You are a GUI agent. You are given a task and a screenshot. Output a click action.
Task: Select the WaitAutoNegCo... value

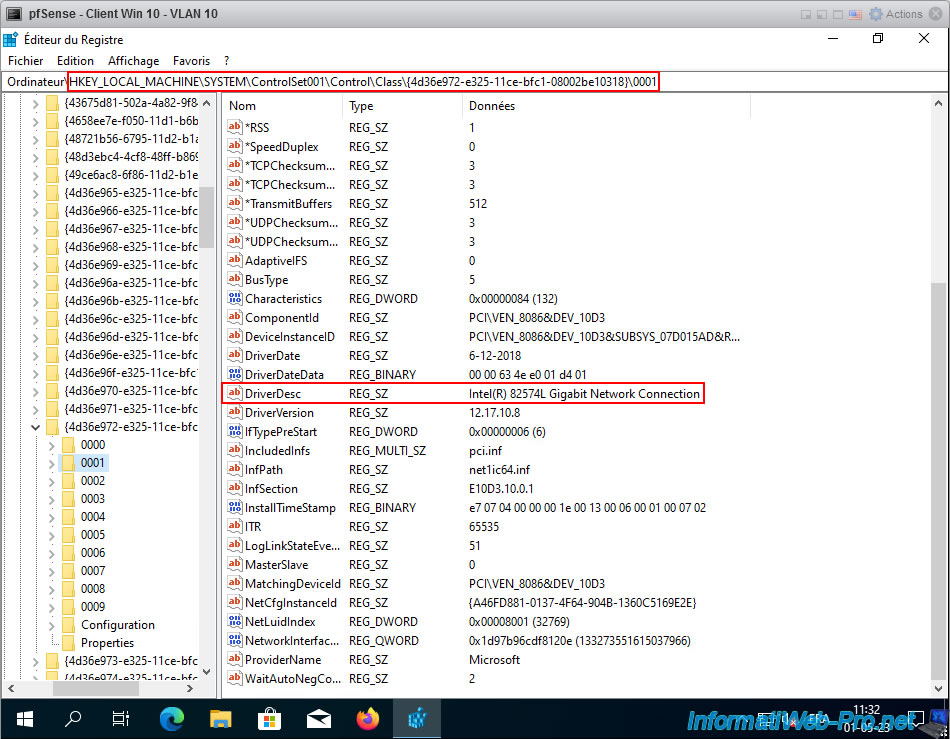pyautogui.click(x=293, y=678)
